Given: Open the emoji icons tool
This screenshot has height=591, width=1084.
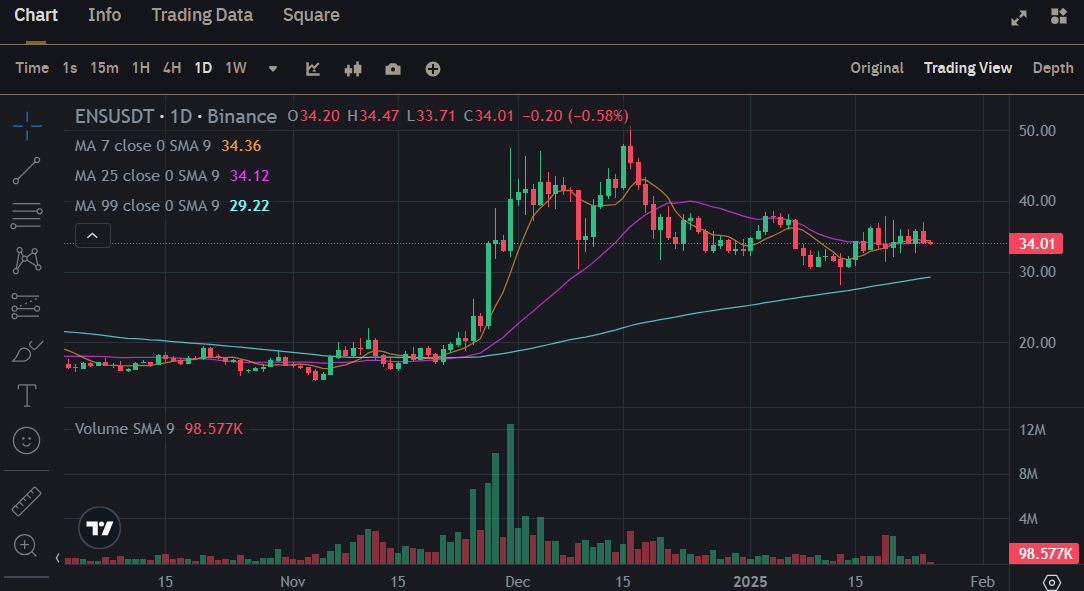Looking at the screenshot, I should [27, 440].
